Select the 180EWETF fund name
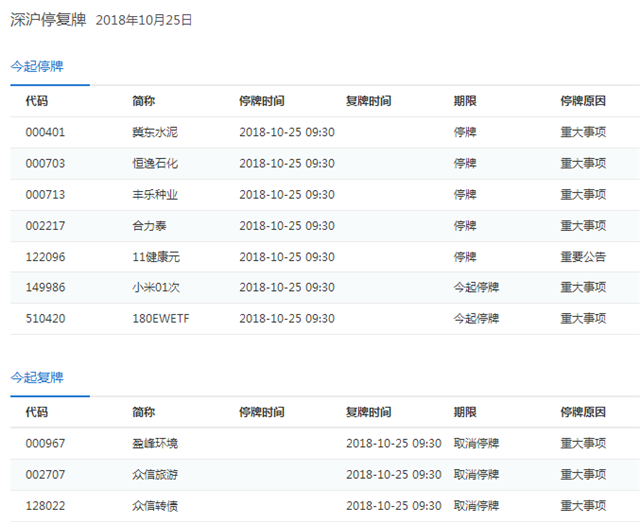This screenshot has height=524, width=640. [x=161, y=319]
